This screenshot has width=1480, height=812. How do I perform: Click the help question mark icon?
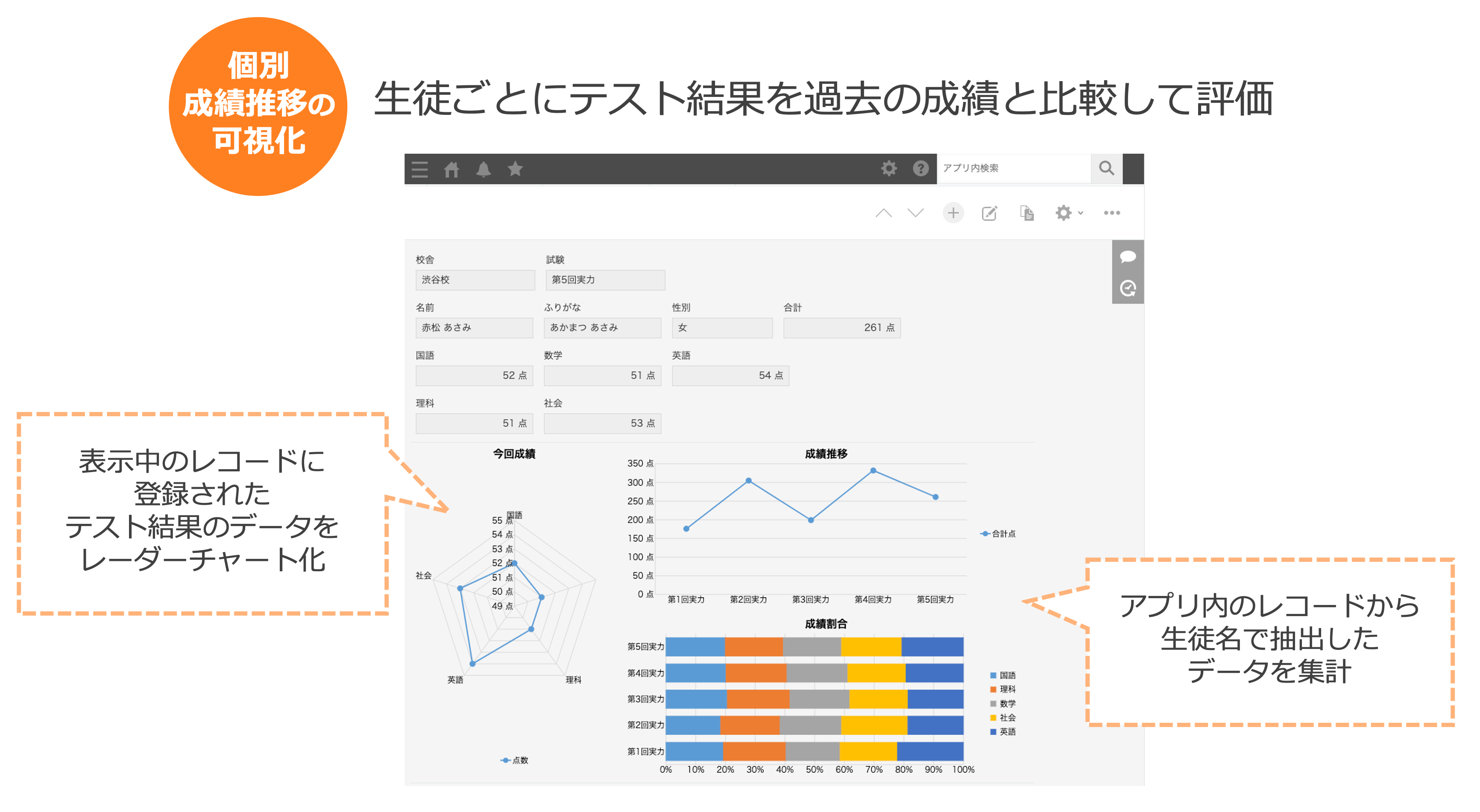(x=920, y=168)
